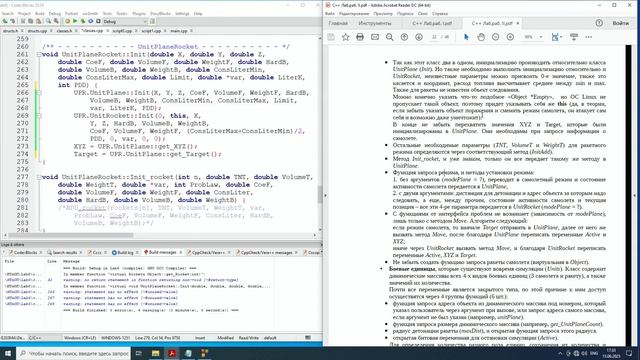640x360 pixels.
Task: Click the email envelope icon in Acrobat
Action: click(375, 37)
